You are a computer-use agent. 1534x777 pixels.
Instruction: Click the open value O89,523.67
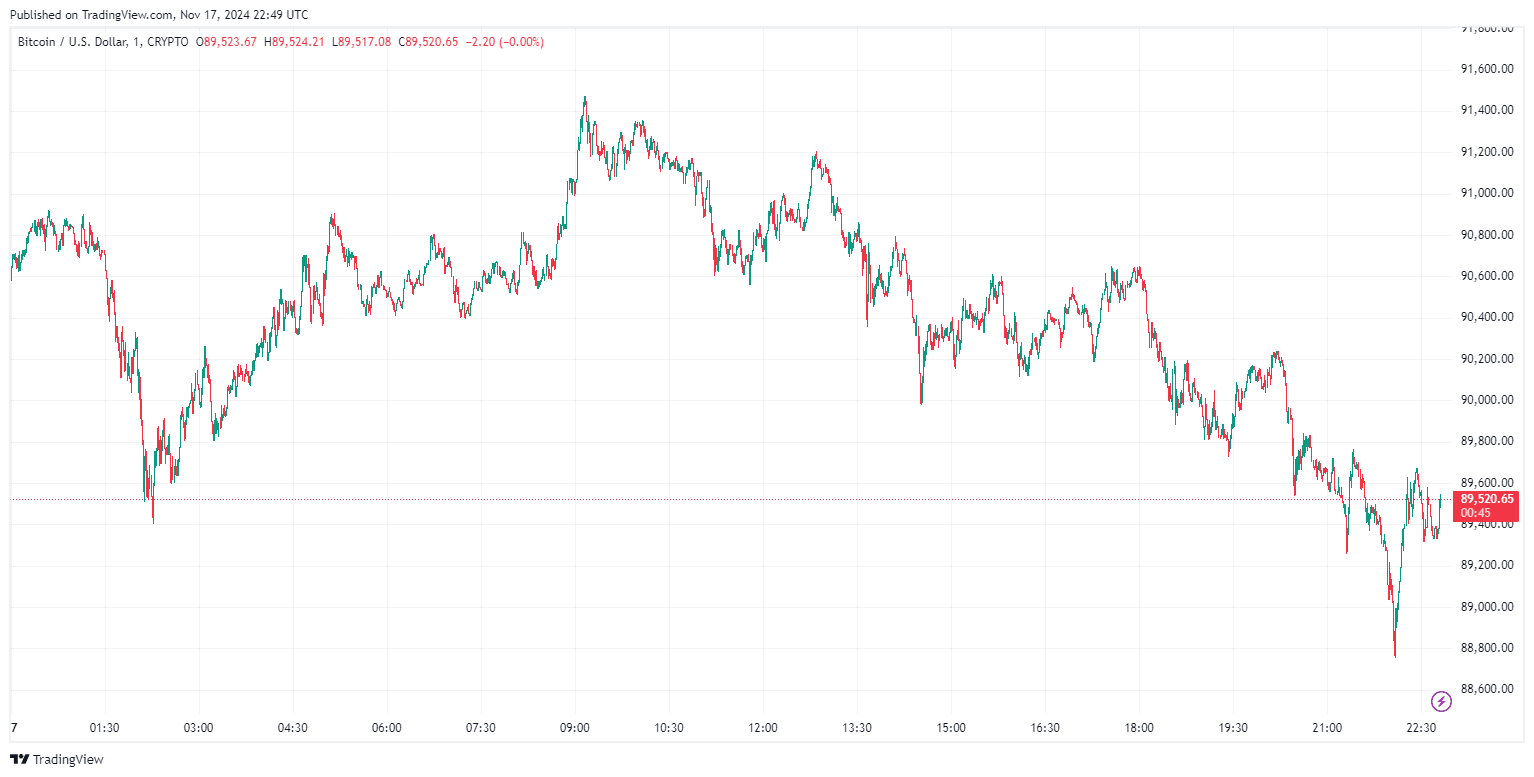pos(226,42)
